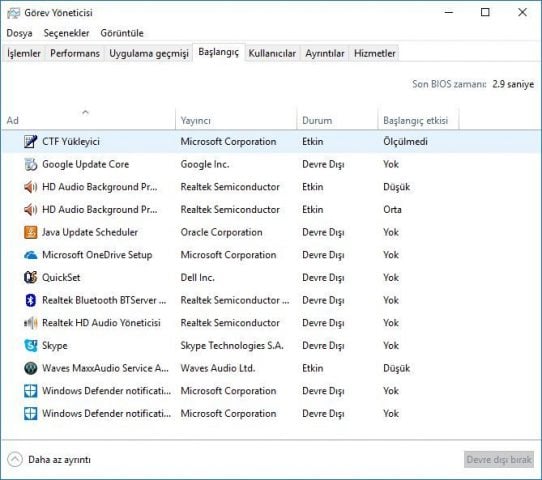Click the Ölçülmedi startup impact value
Image resolution: width=542 pixels, height=480 pixels.
tap(405, 142)
